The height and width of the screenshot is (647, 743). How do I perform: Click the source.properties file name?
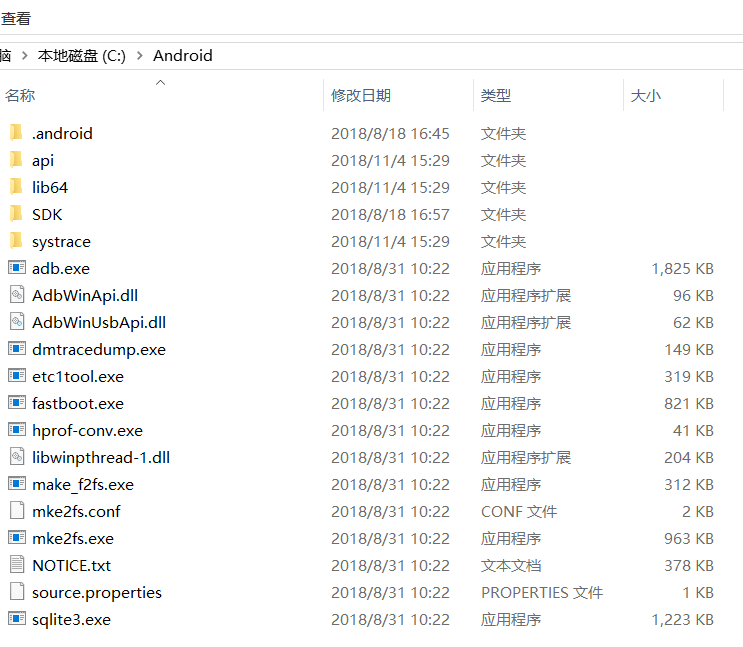[x=97, y=593]
